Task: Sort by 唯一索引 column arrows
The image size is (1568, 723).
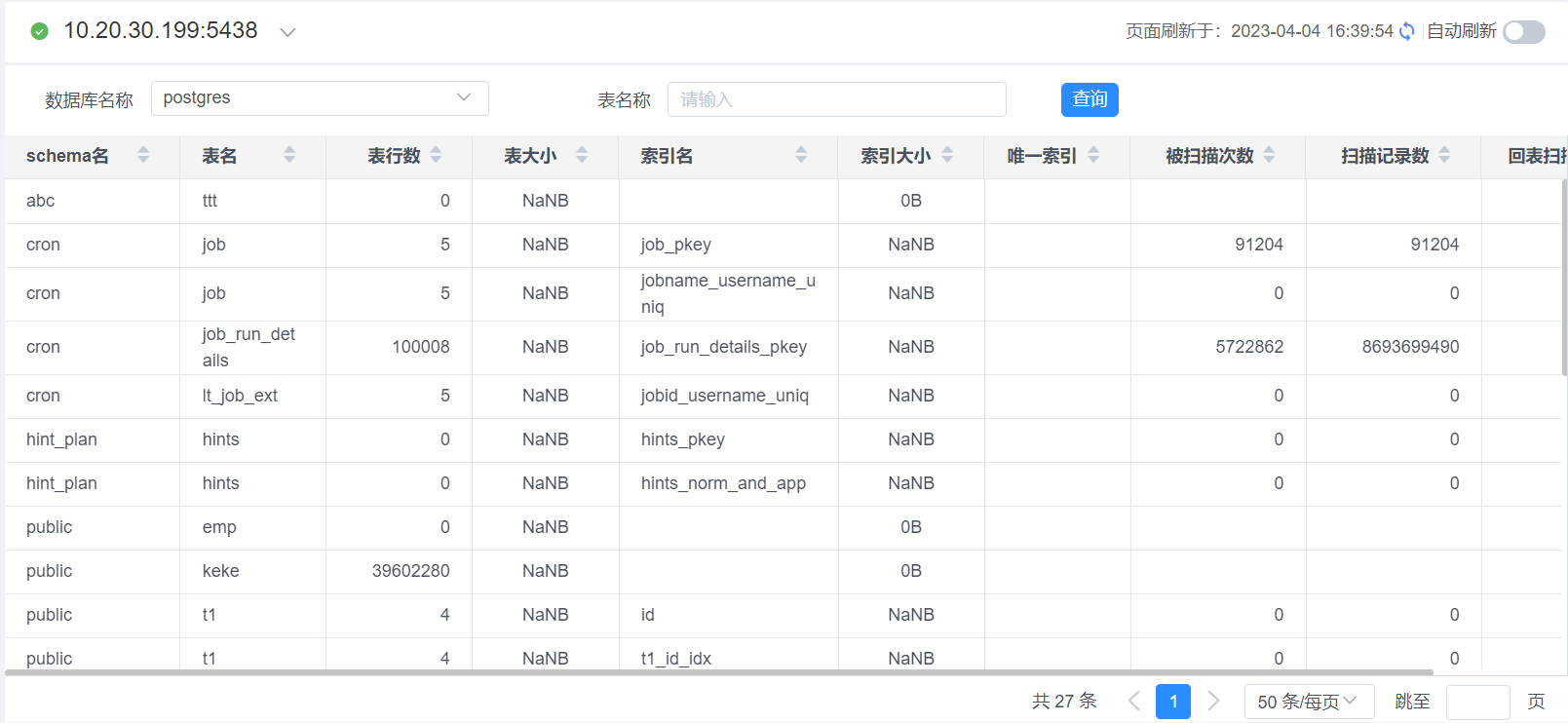Action: (1093, 155)
